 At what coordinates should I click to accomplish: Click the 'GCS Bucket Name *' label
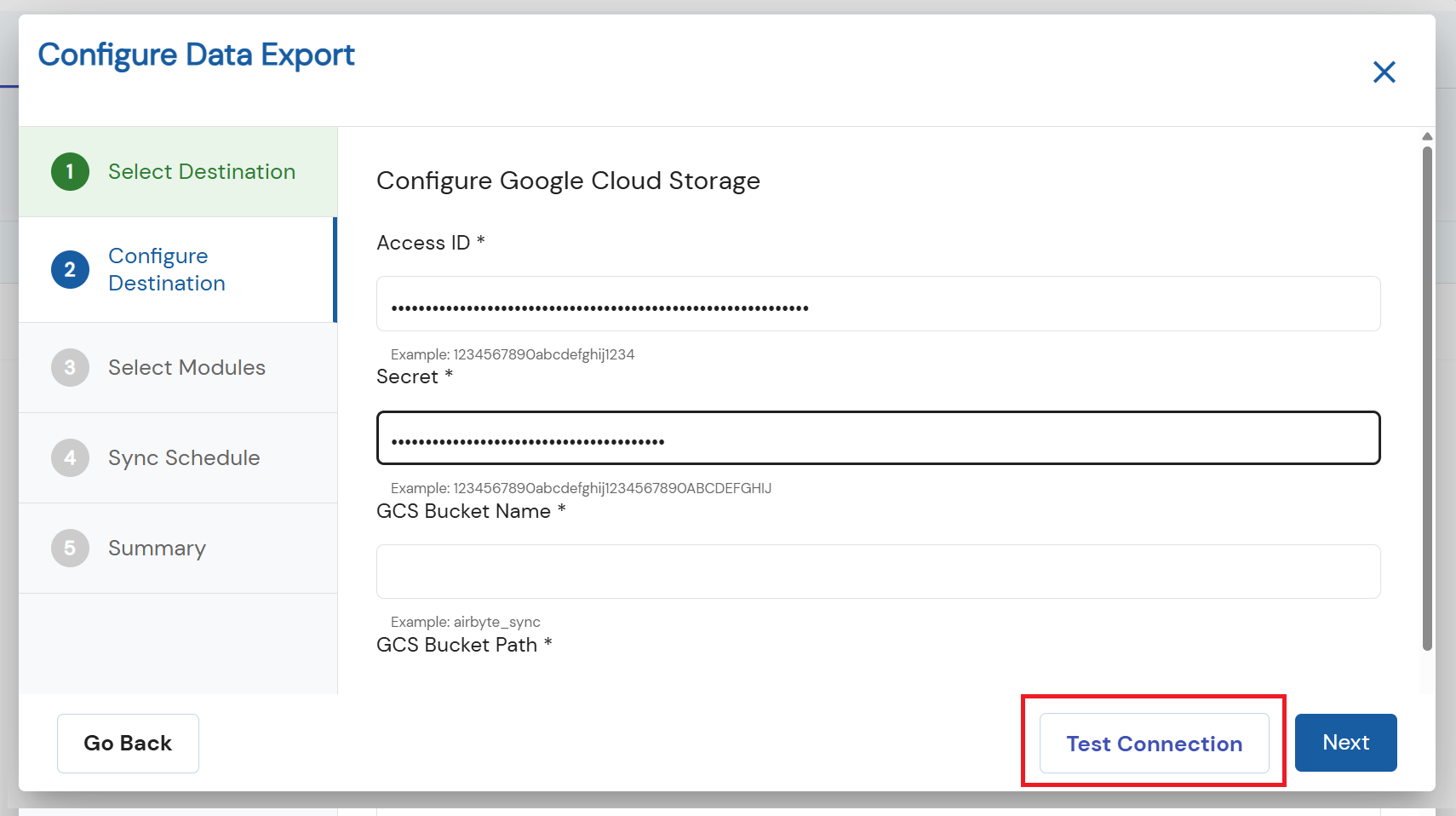click(x=471, y=511)
